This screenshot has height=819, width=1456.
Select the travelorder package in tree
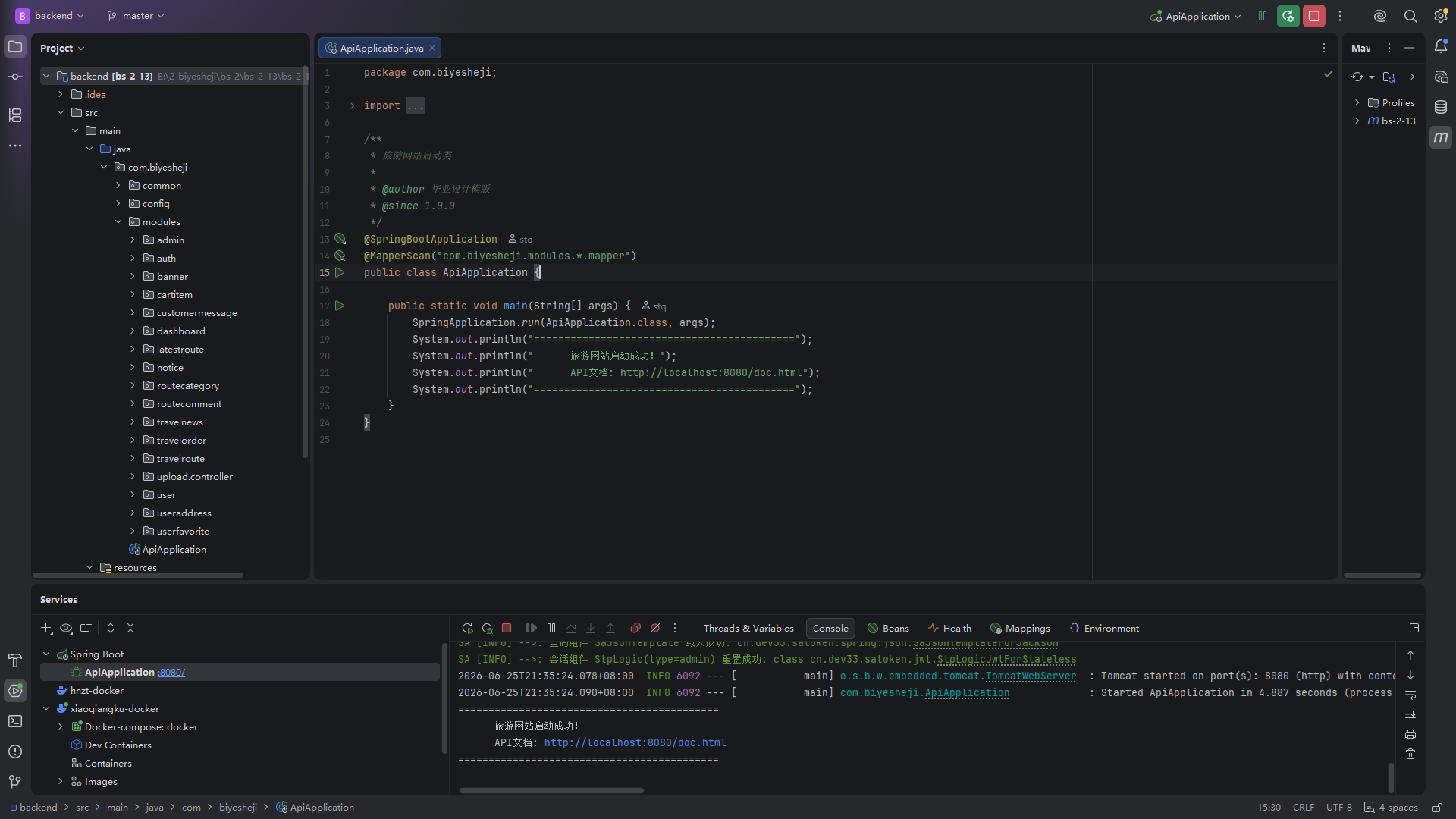[181, 440]
